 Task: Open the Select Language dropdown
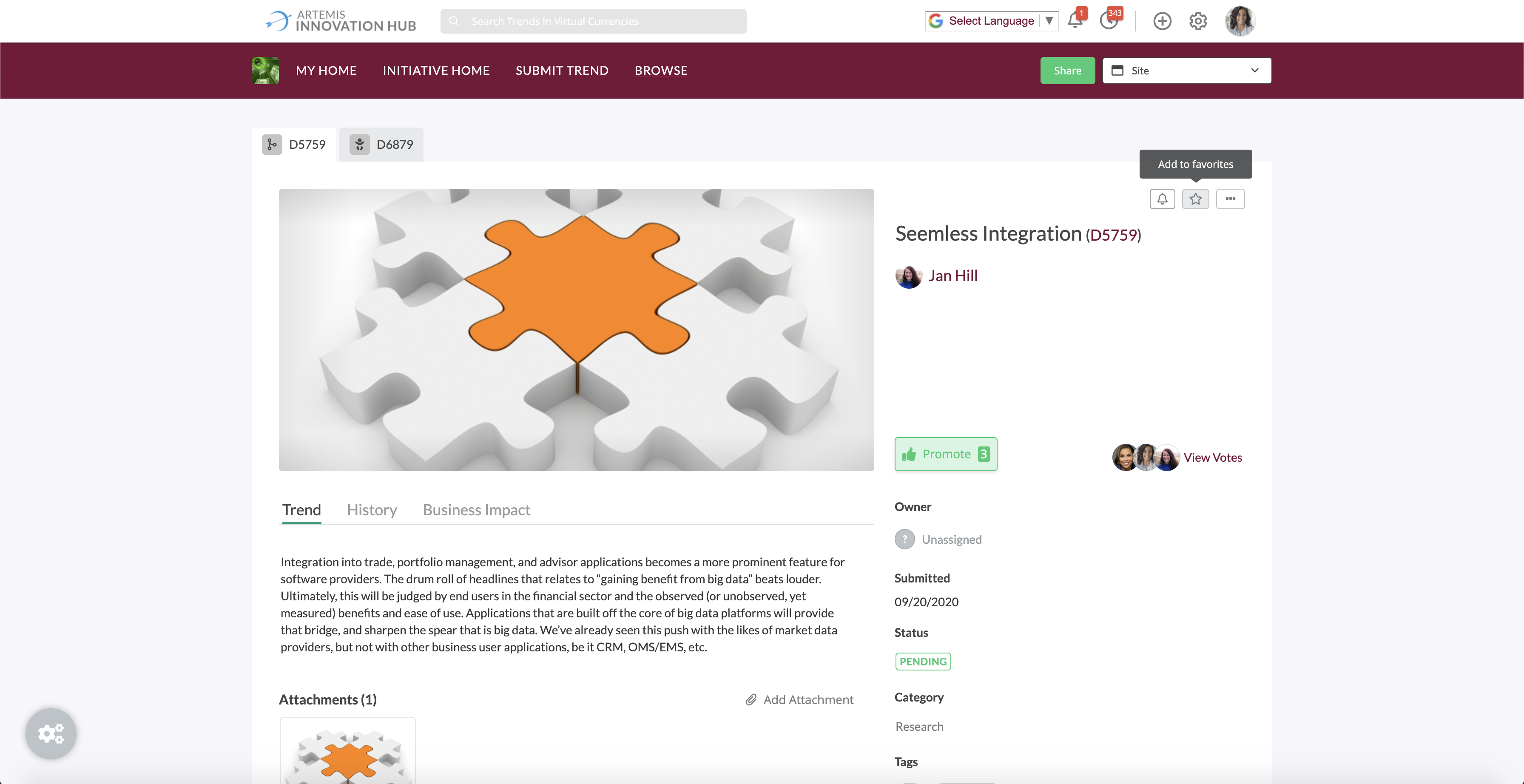coord(992,21)
